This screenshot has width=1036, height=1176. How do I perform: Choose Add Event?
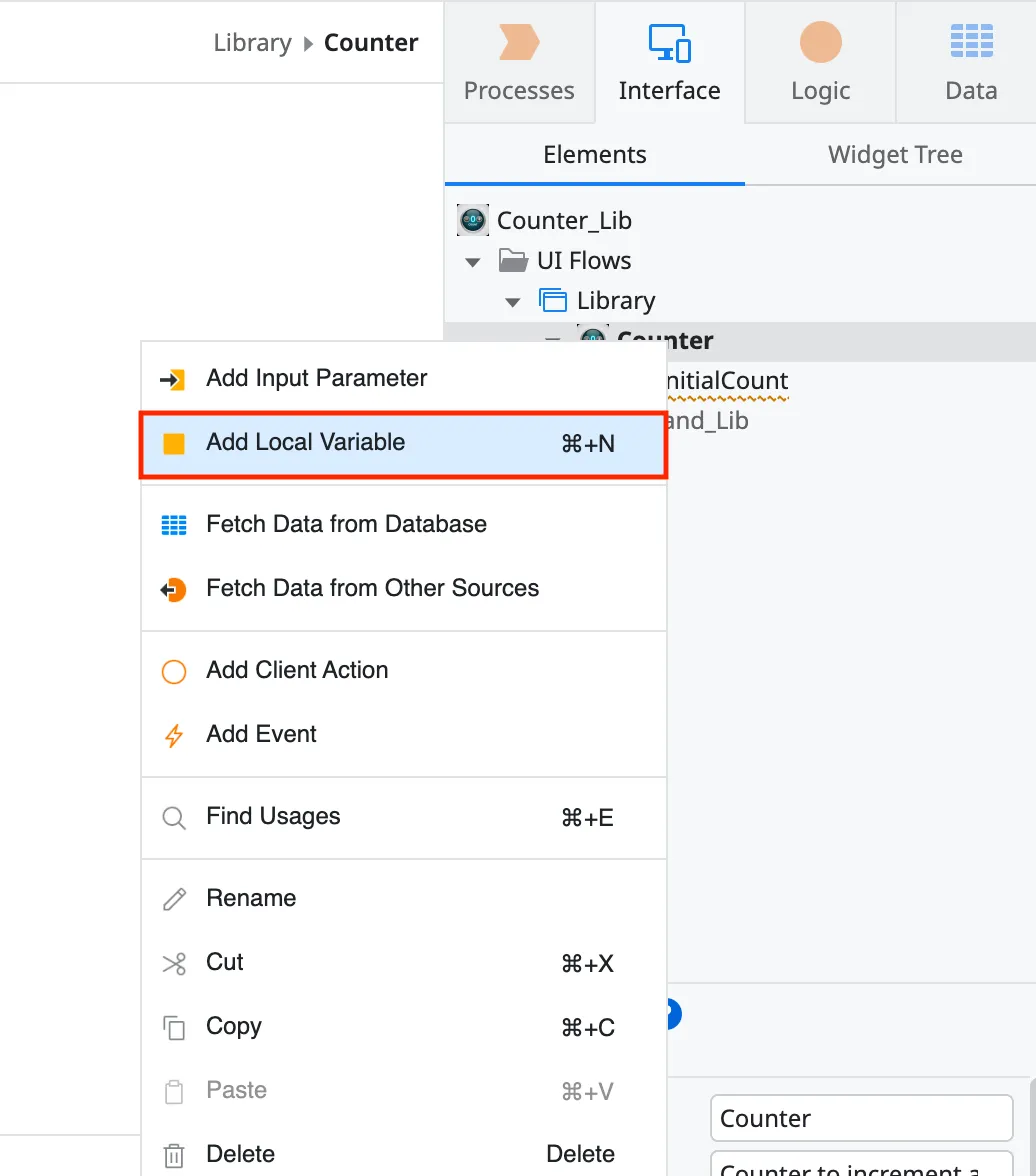click(260, 733)
